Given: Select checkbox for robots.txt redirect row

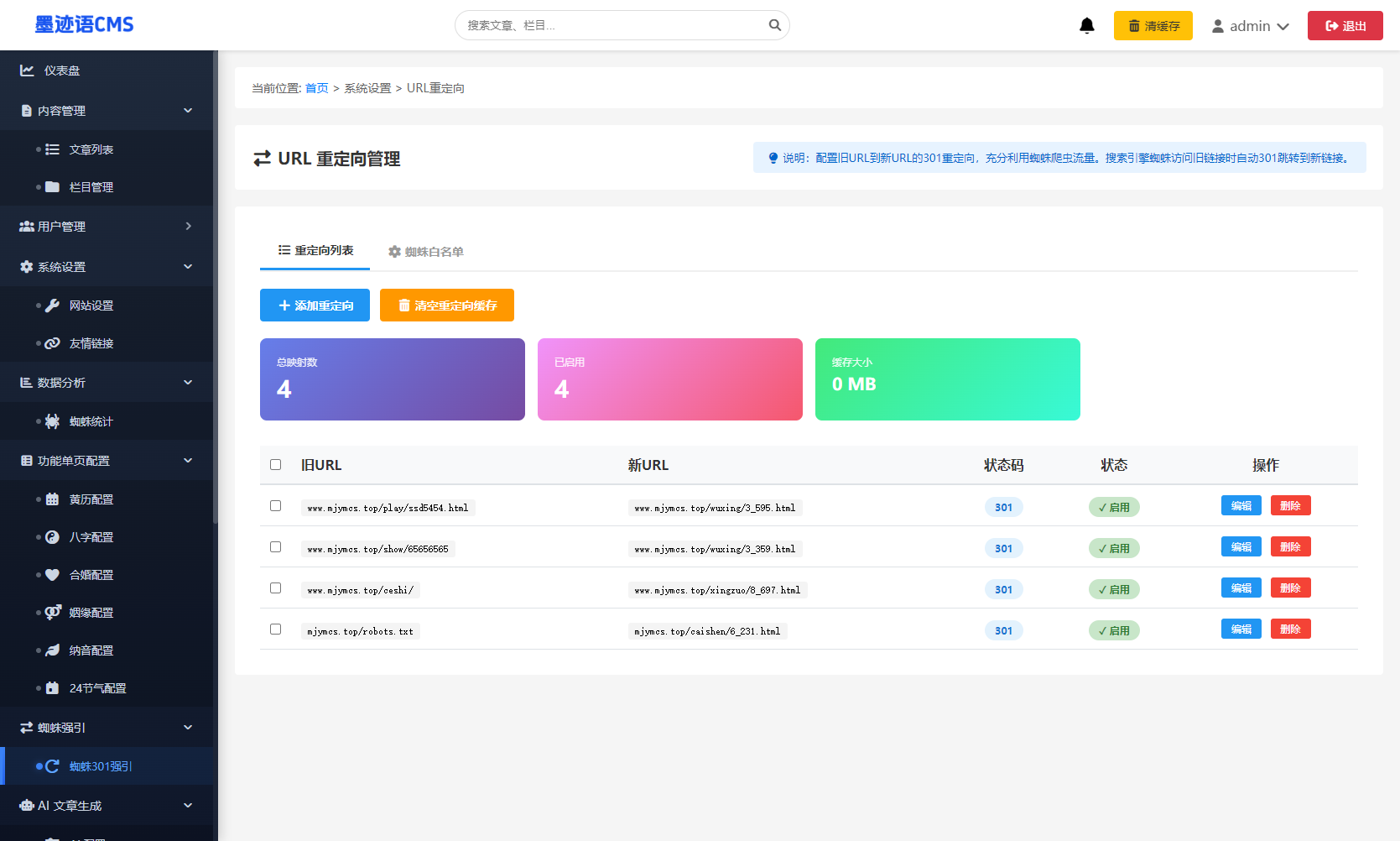Looking at the screenshot, I should (275, 629).
